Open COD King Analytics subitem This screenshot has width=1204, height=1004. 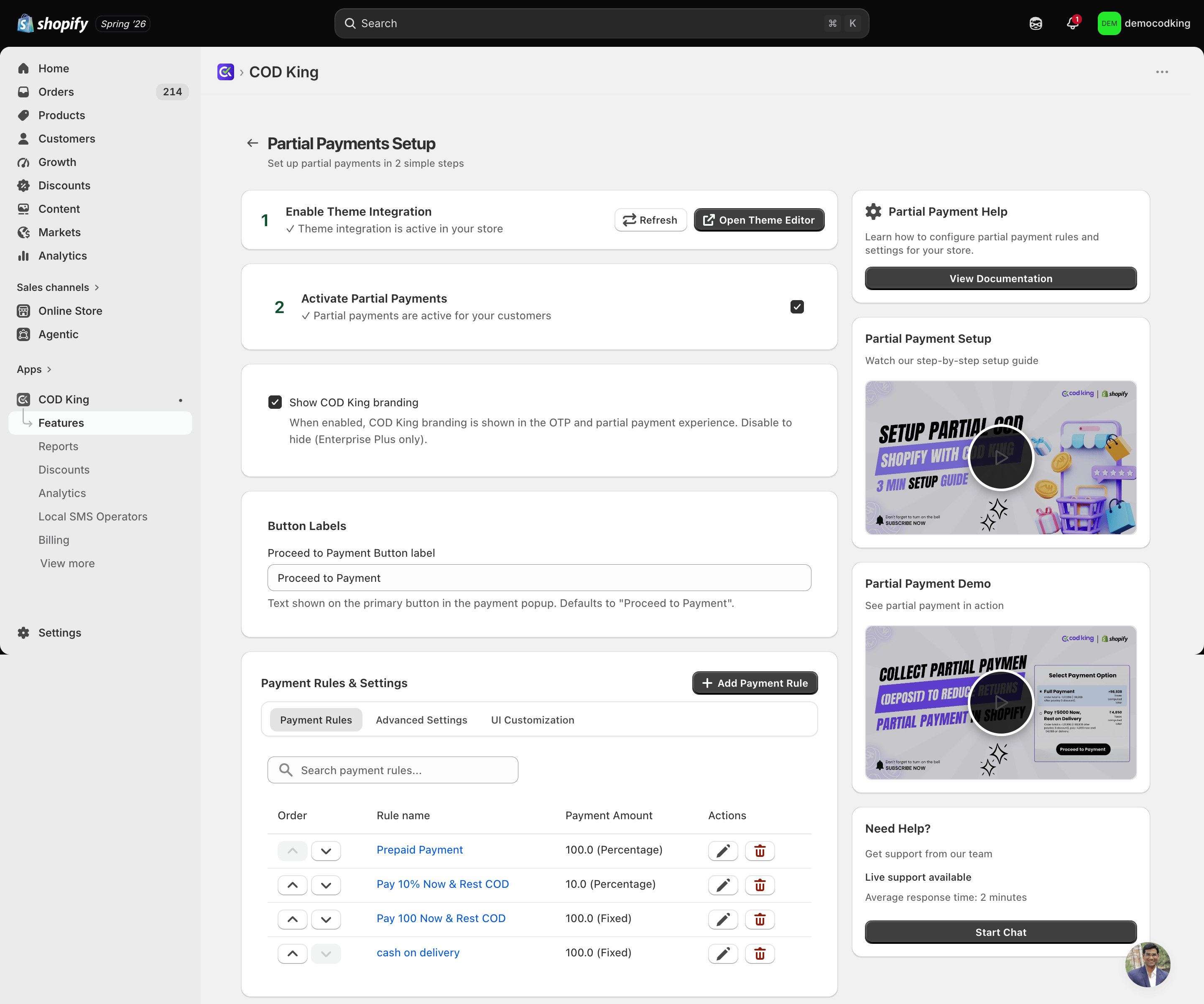tap(62, 494)
